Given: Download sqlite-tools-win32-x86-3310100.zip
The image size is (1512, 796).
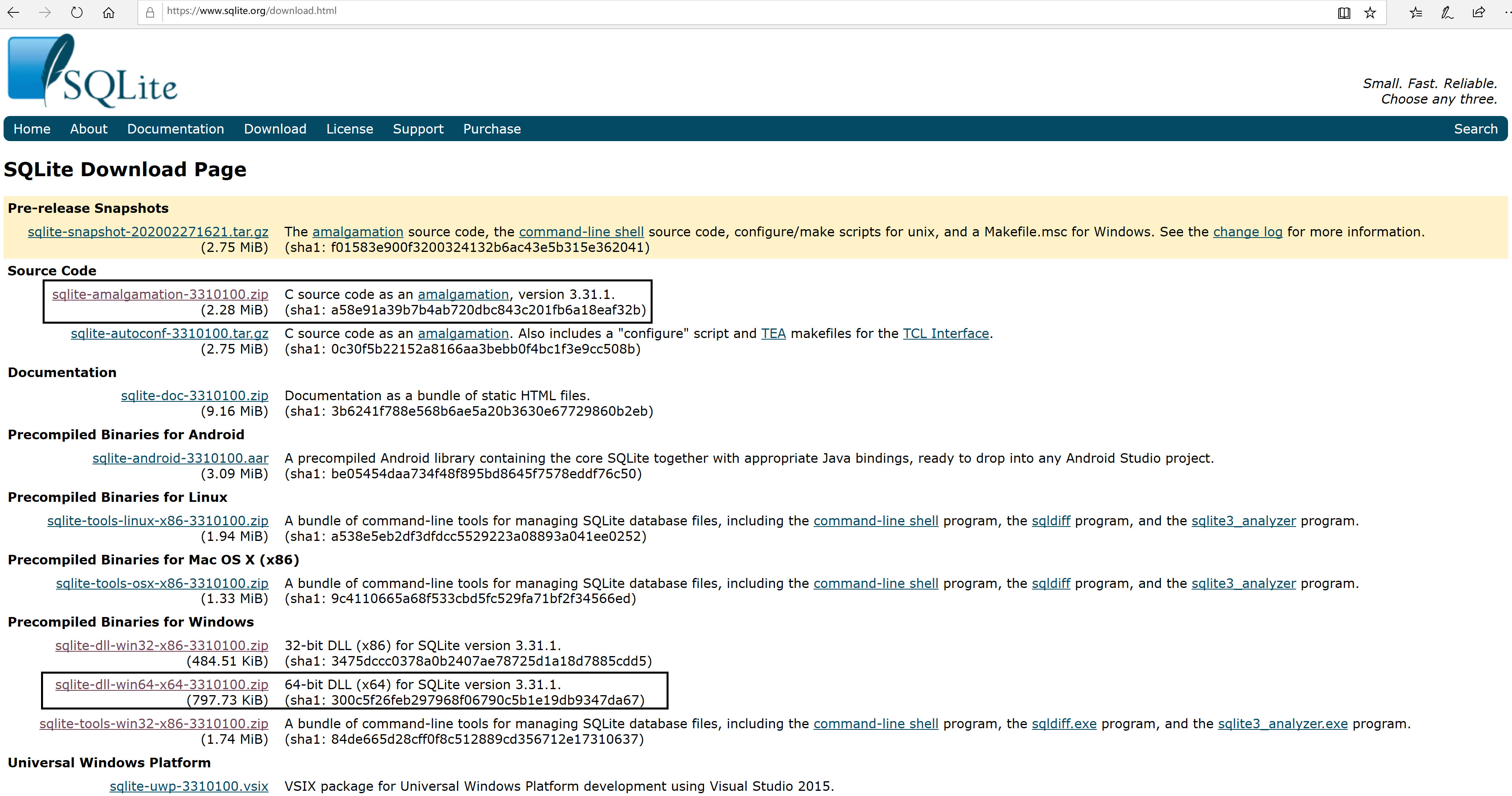Looking at the screenshot, I should pyautogui.click(x=154, y=724).
